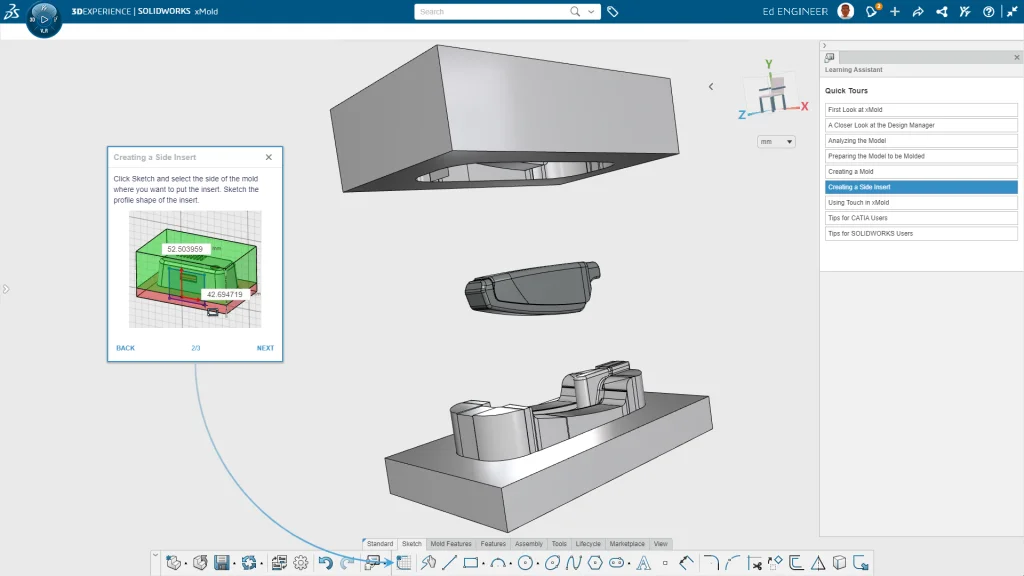Click the Undo icon in the toolbar
Screen dimensions: 1024x576
324,562
